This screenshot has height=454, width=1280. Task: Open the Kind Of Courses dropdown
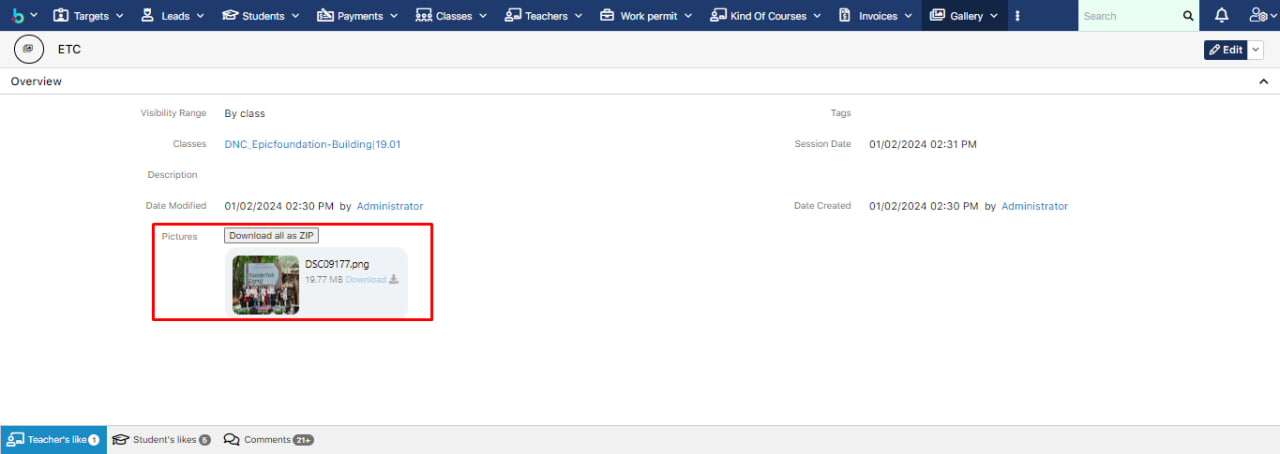(765, 16)
